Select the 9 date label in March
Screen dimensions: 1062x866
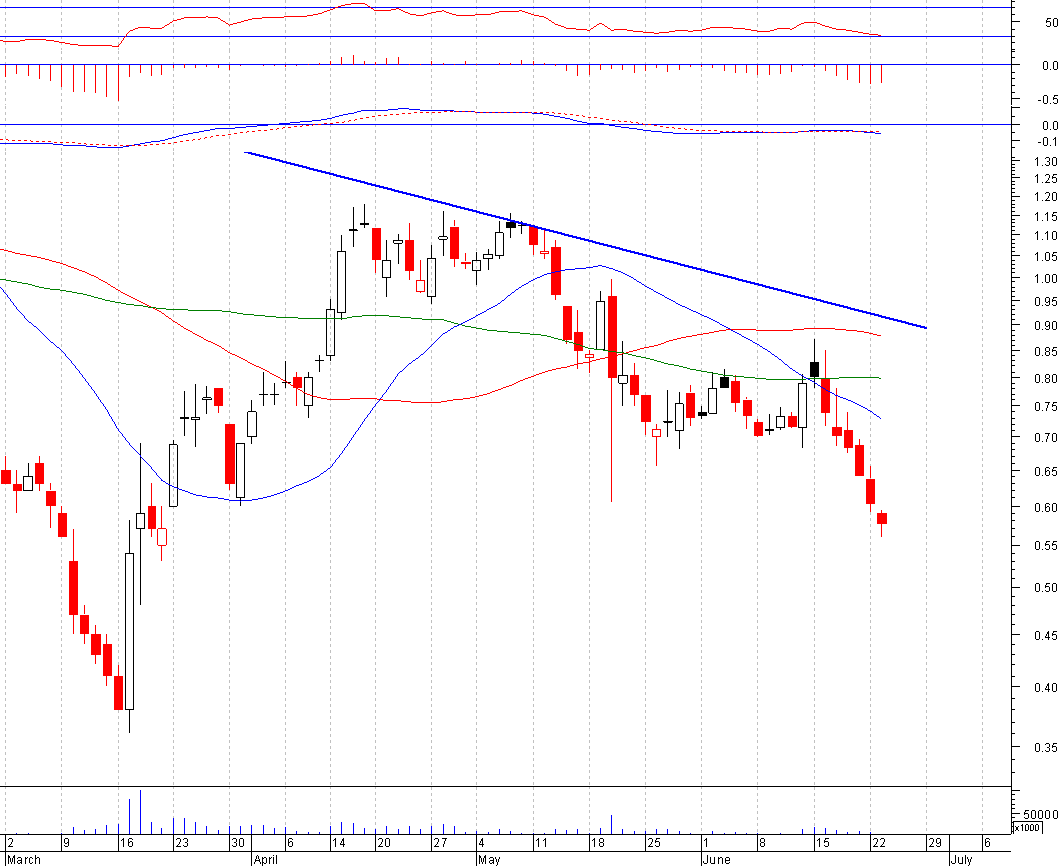[x=66, y=843]
